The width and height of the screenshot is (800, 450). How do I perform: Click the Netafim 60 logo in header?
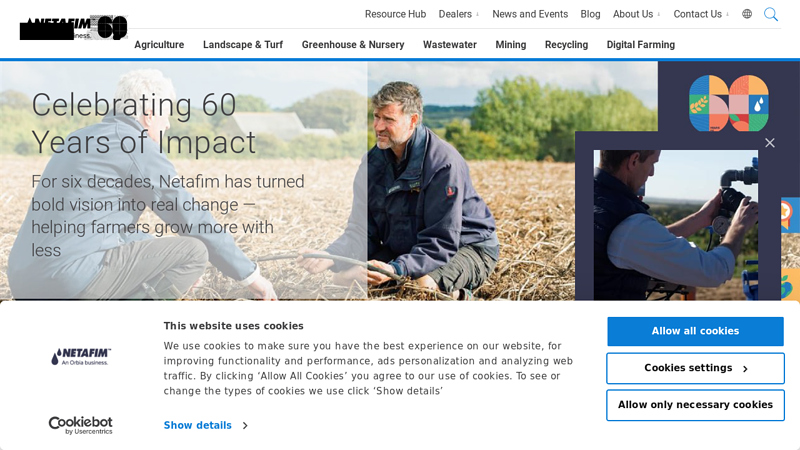pos(74,28)
